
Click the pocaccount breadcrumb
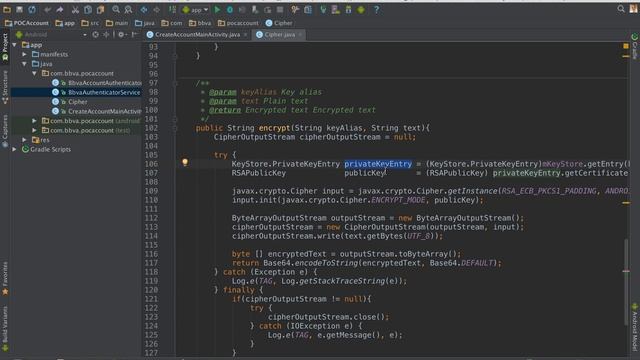[x=238, y=23]
